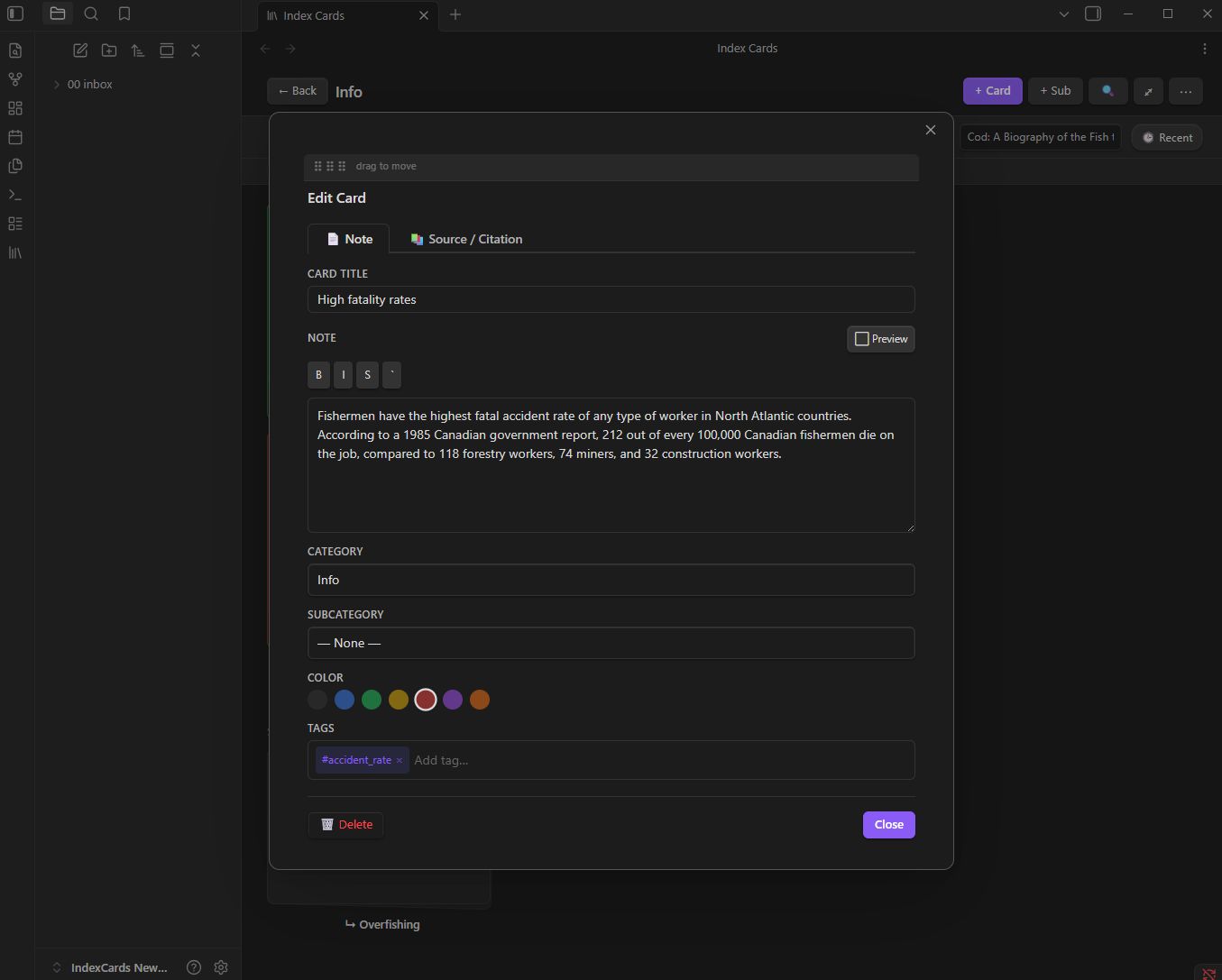The image size is (1222, 980).
Task: Click the + Sub button
Action: pyautogui.click(x=1055, y=91)
